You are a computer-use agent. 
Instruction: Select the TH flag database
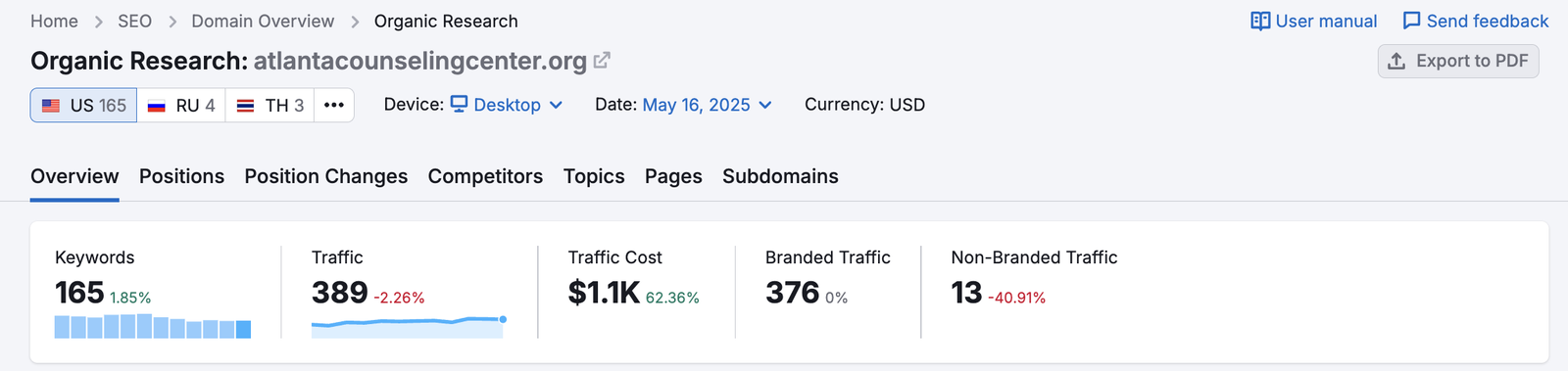269,105
